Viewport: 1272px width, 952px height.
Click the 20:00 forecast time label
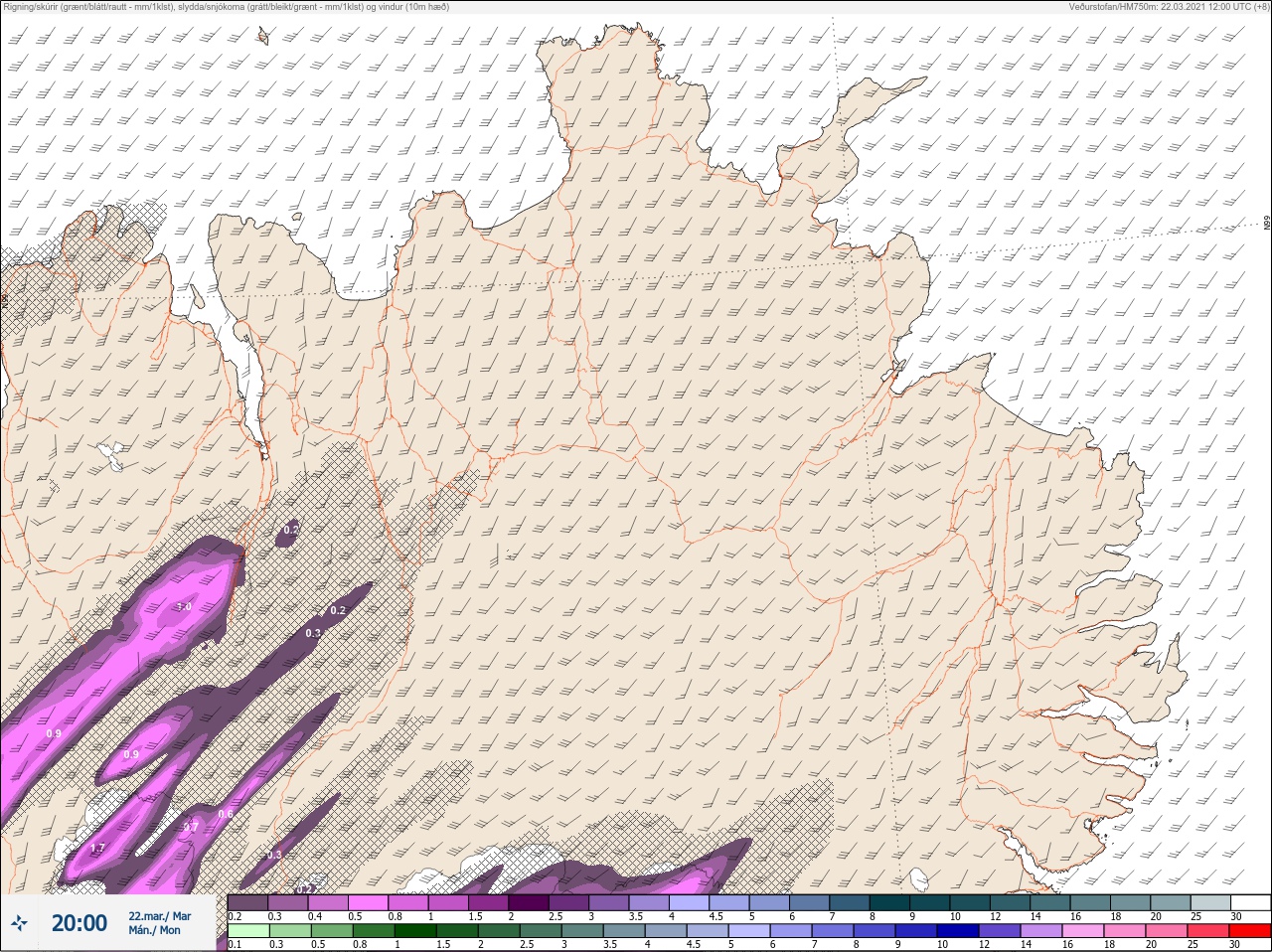click(79, 923)
